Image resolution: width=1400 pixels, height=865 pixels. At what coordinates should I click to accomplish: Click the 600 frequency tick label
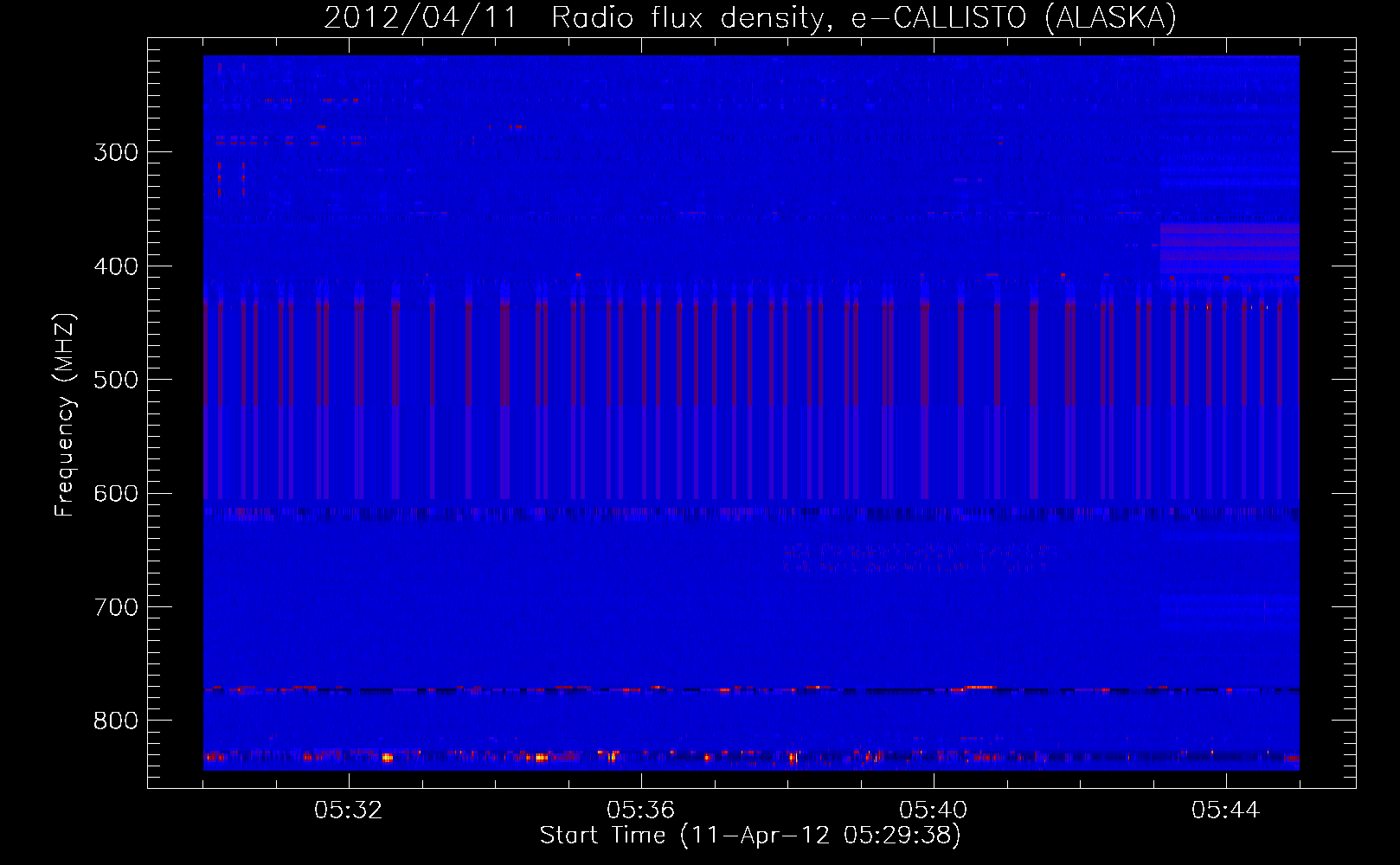click(116, 494)
